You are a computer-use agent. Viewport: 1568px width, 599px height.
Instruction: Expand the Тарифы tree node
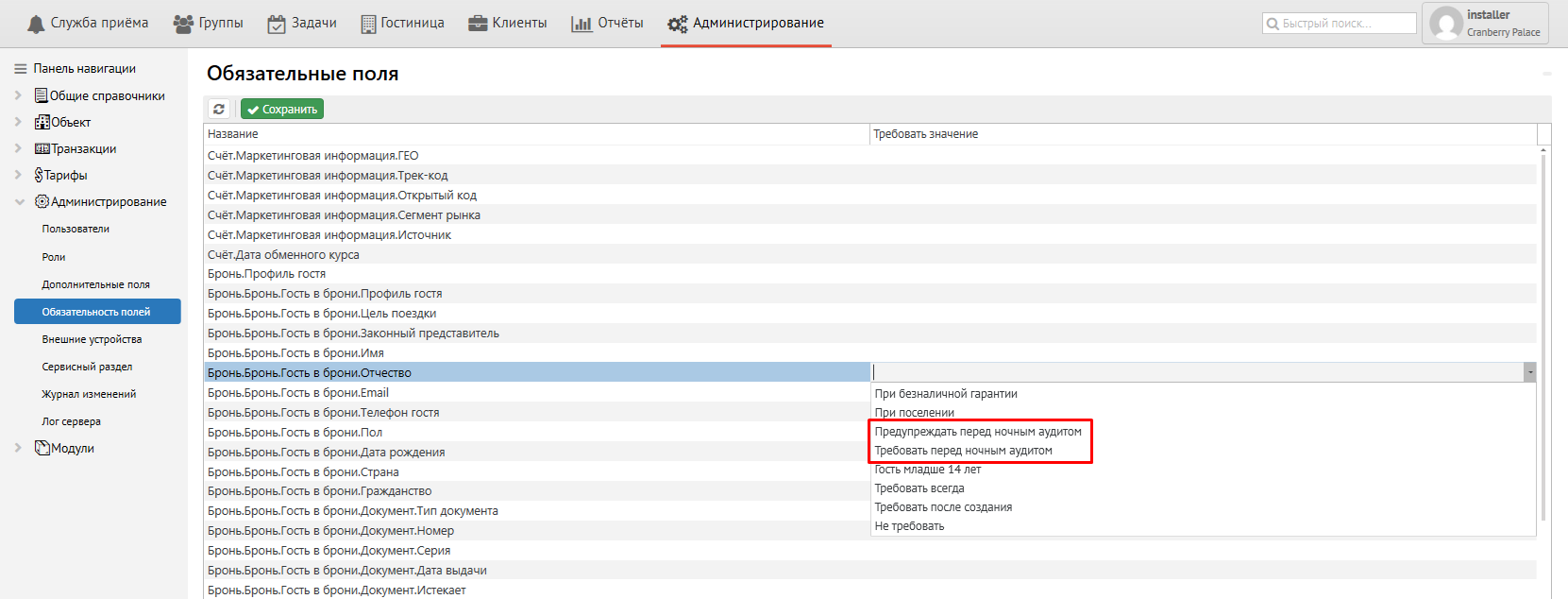(x=18, y=175)
